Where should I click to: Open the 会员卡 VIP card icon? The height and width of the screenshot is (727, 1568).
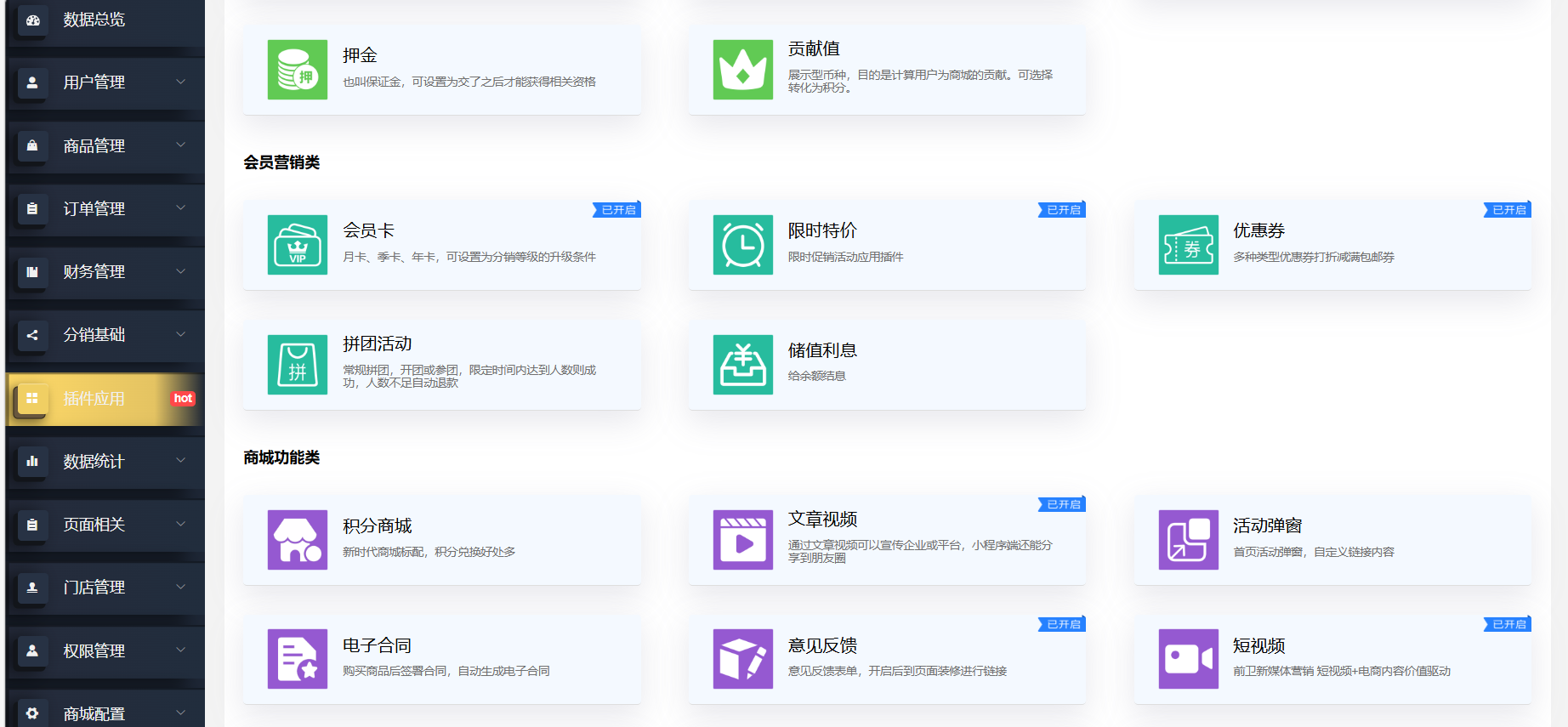(x=298, y=245)
